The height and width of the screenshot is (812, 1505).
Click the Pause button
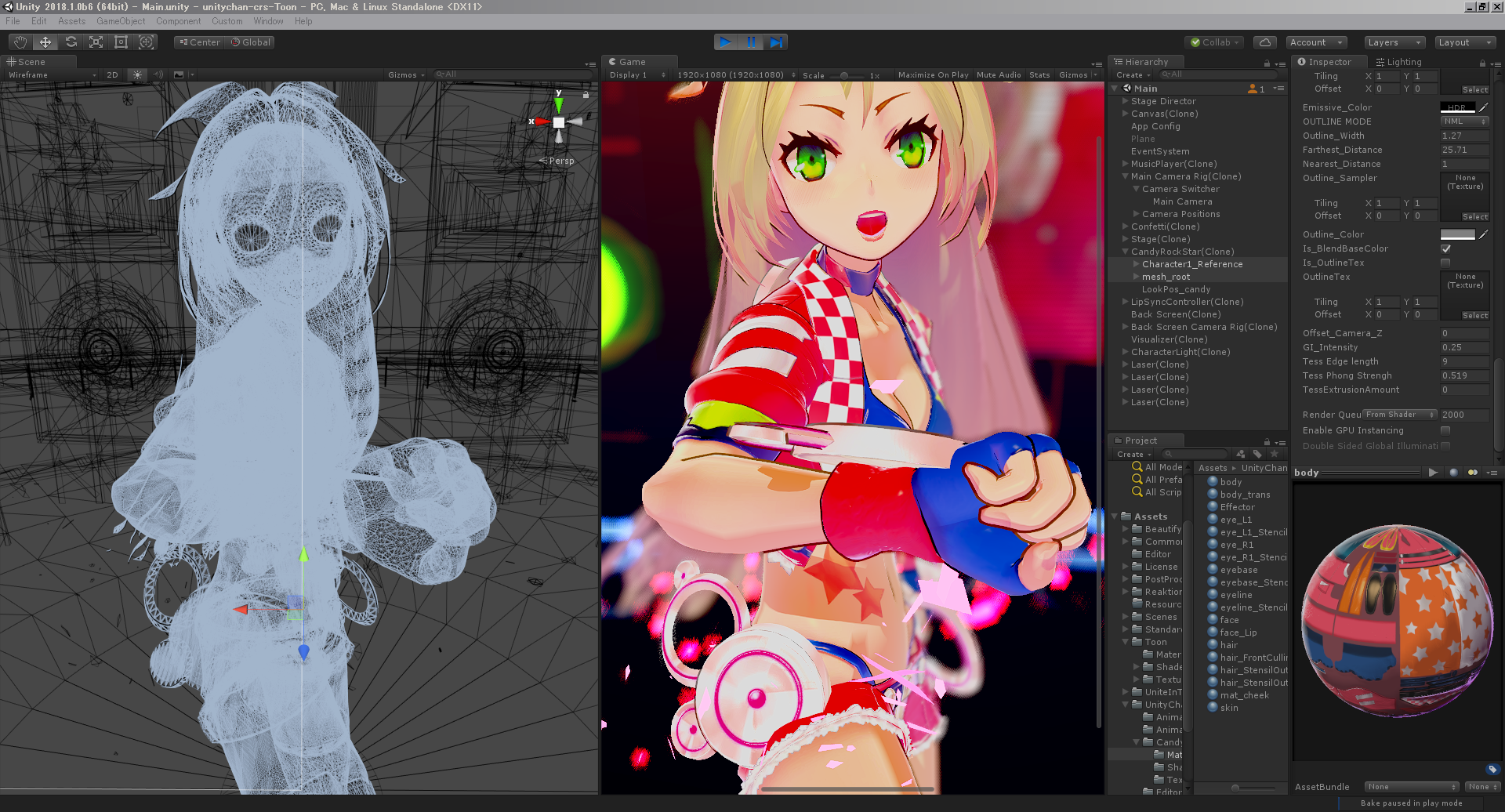click(751, 42)
